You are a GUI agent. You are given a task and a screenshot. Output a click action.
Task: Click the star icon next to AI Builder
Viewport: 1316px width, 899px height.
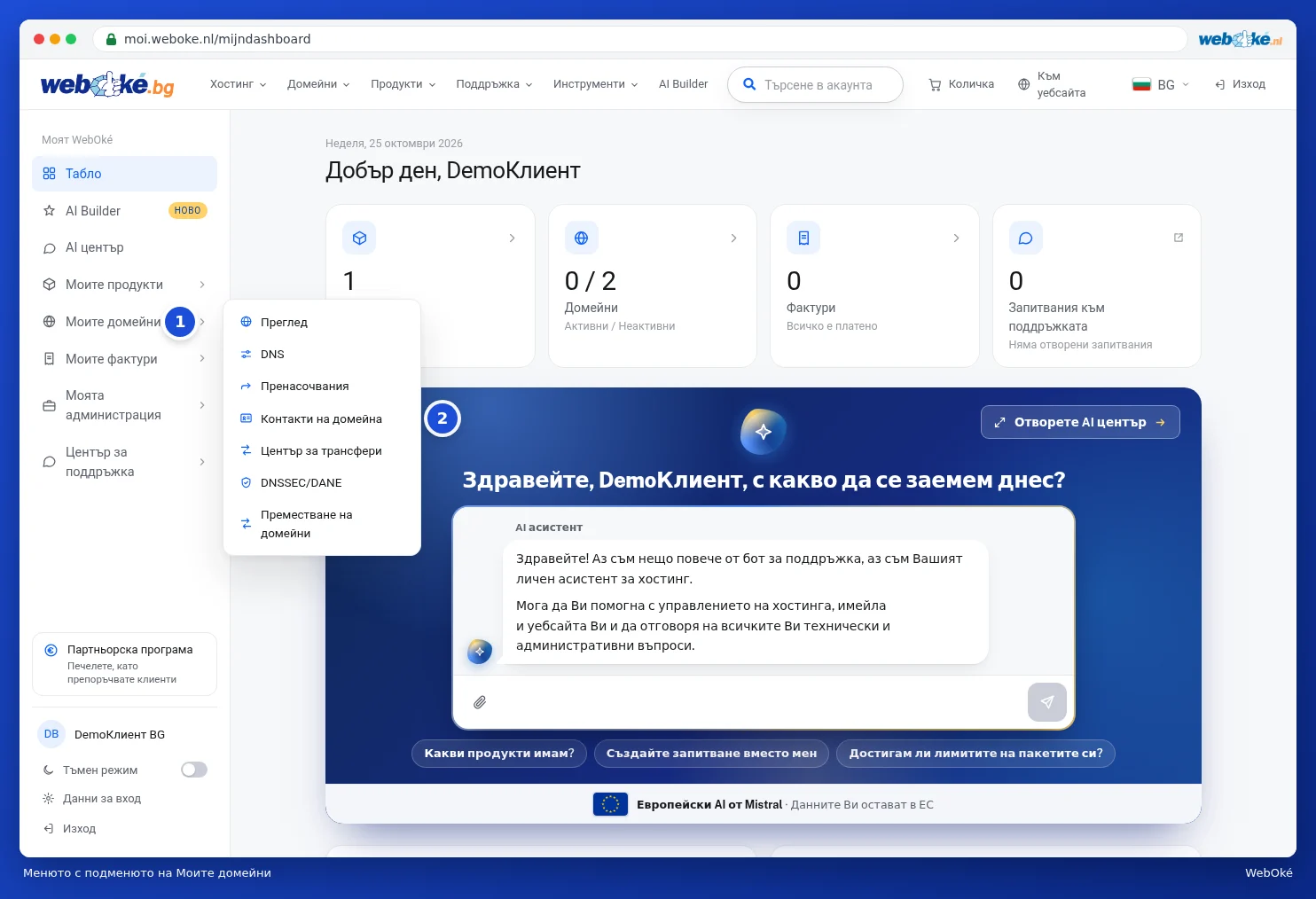pos(50,211)
